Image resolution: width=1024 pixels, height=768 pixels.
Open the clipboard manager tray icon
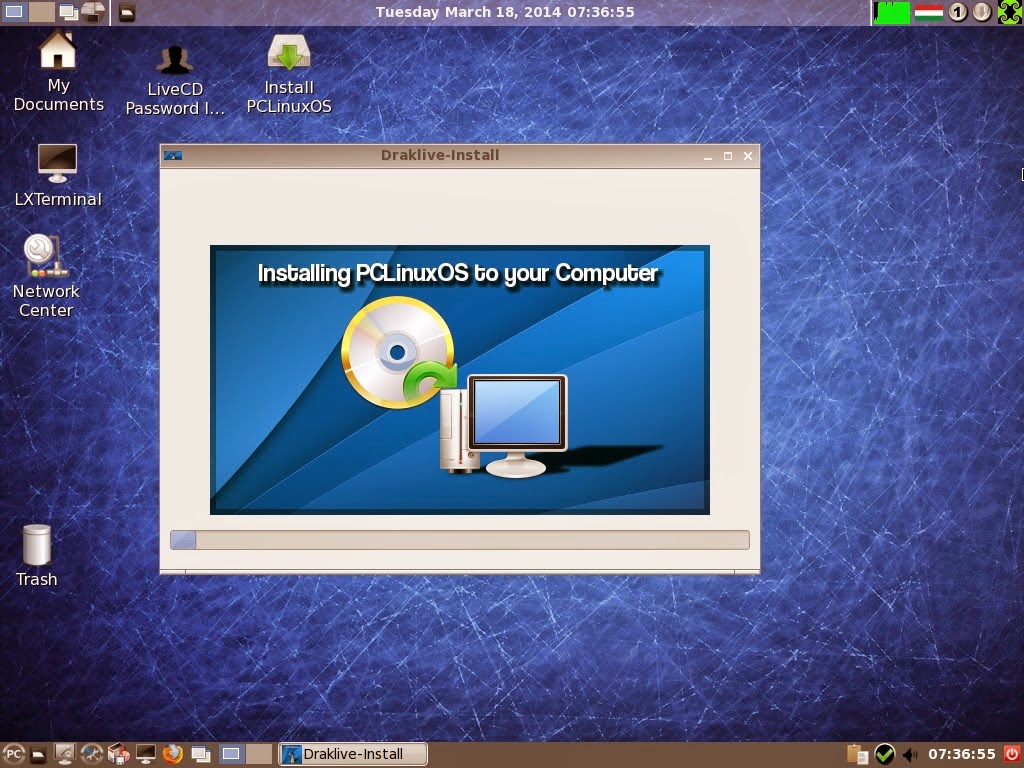(857, 754)
